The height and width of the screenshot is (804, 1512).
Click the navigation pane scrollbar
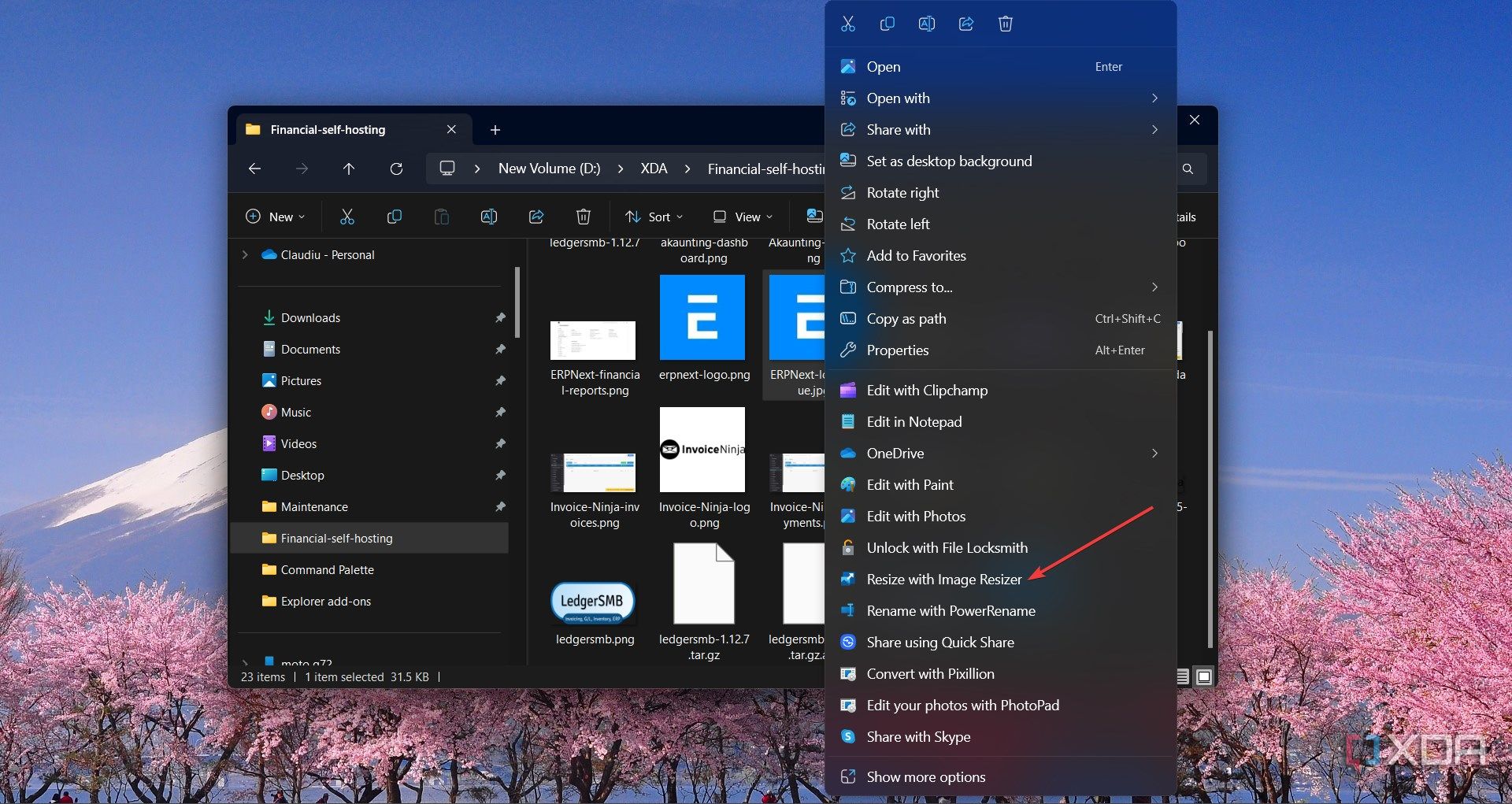click(517, 302)
